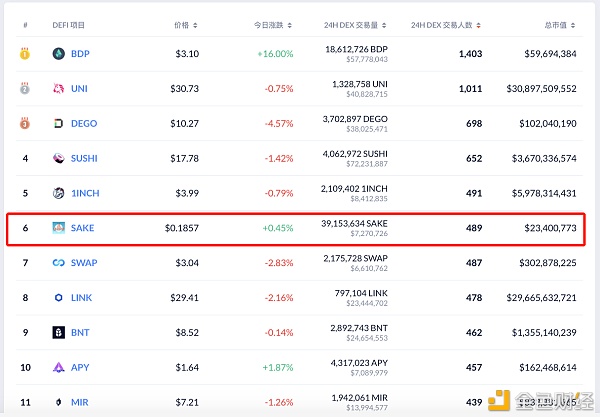Click the APY token logo icon
600x417 pixels.
(59, 367)
